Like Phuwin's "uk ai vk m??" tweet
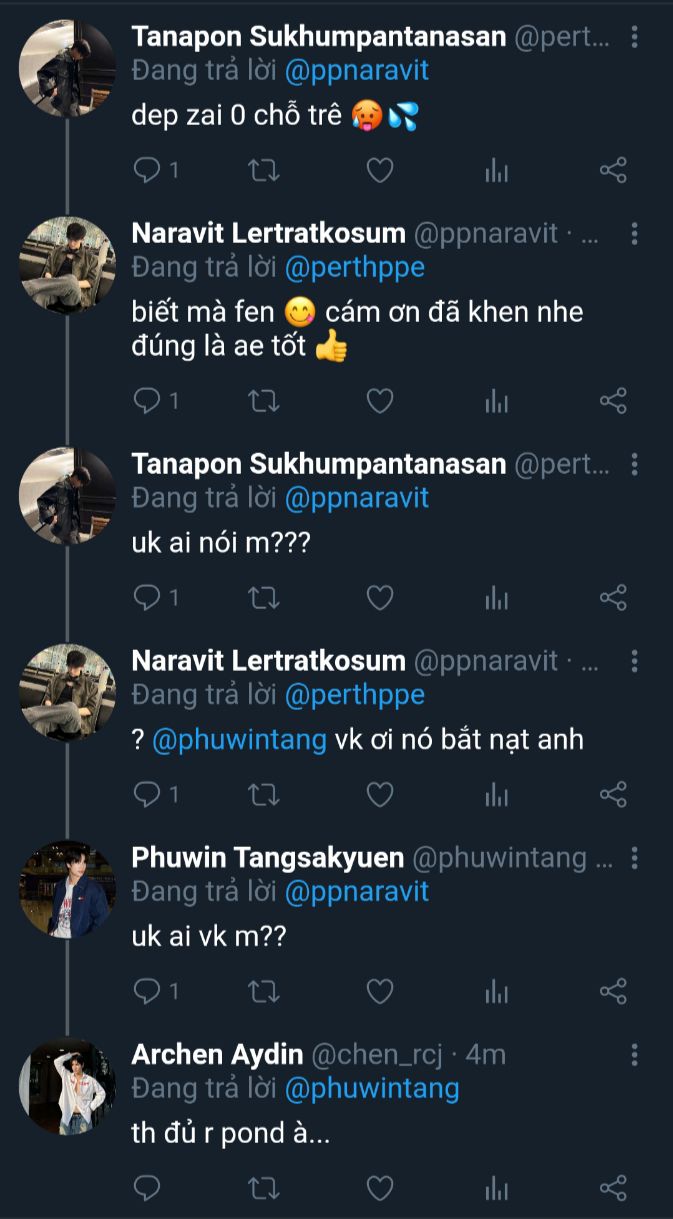Screen dimensions: 673x1219 point(379,991)
